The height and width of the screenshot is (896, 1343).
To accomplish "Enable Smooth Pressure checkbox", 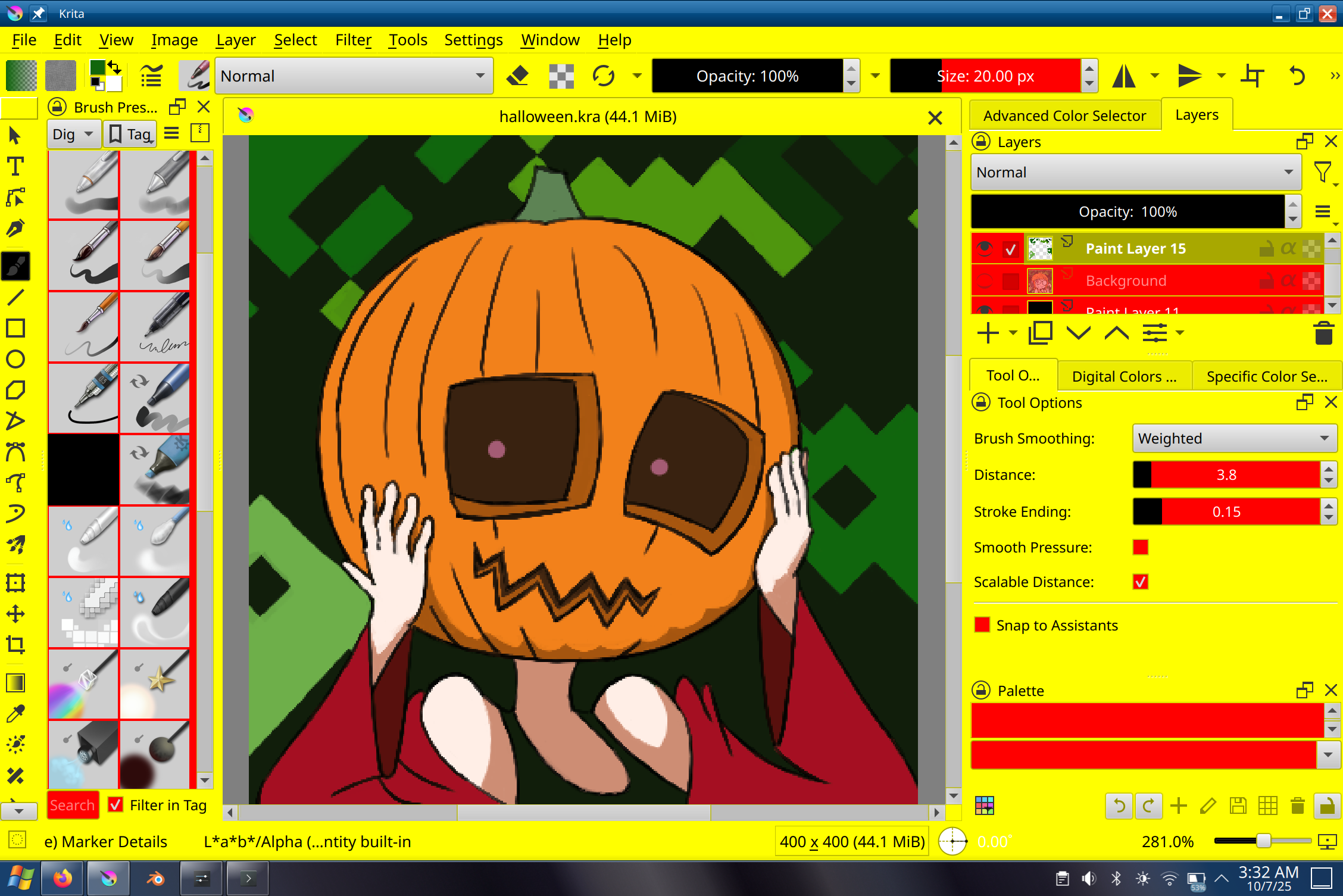I will click(x=1140, y=548).
